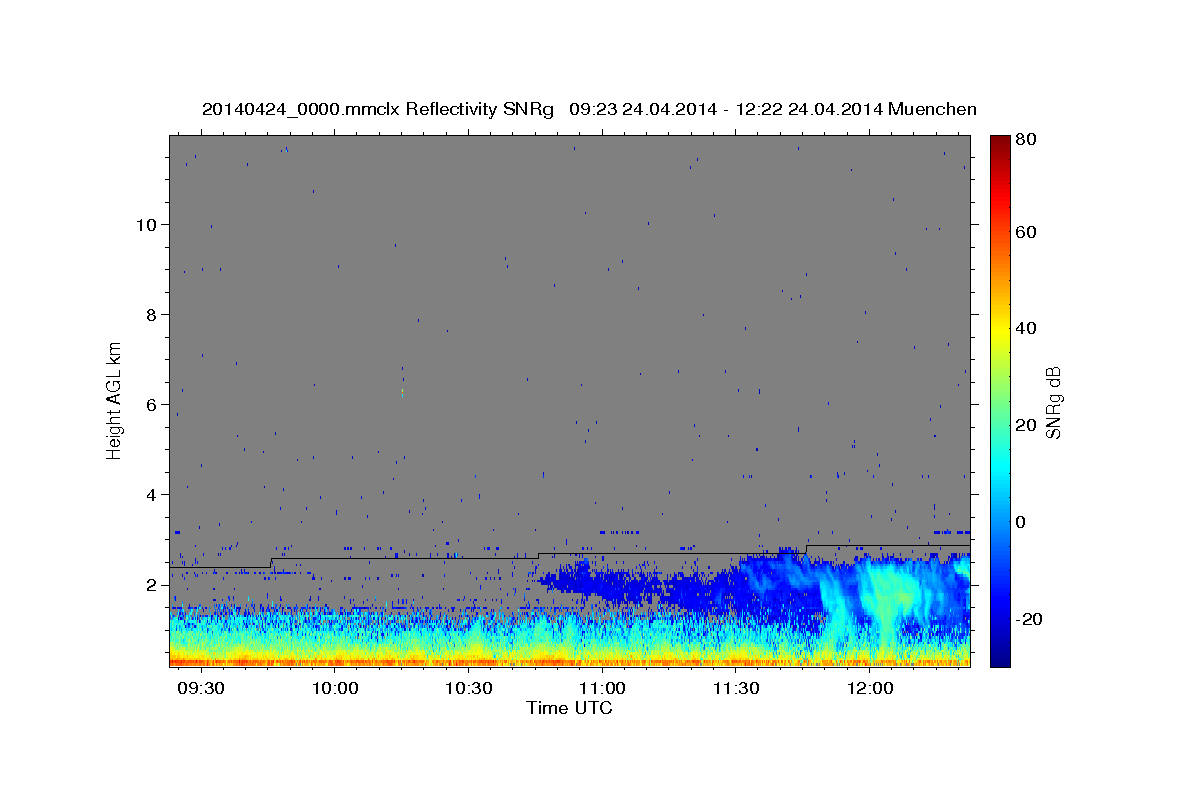This screenshot has height=800, width=1200.
Task: Click the green middle section of the colorbar
Action: point(1000,400)
